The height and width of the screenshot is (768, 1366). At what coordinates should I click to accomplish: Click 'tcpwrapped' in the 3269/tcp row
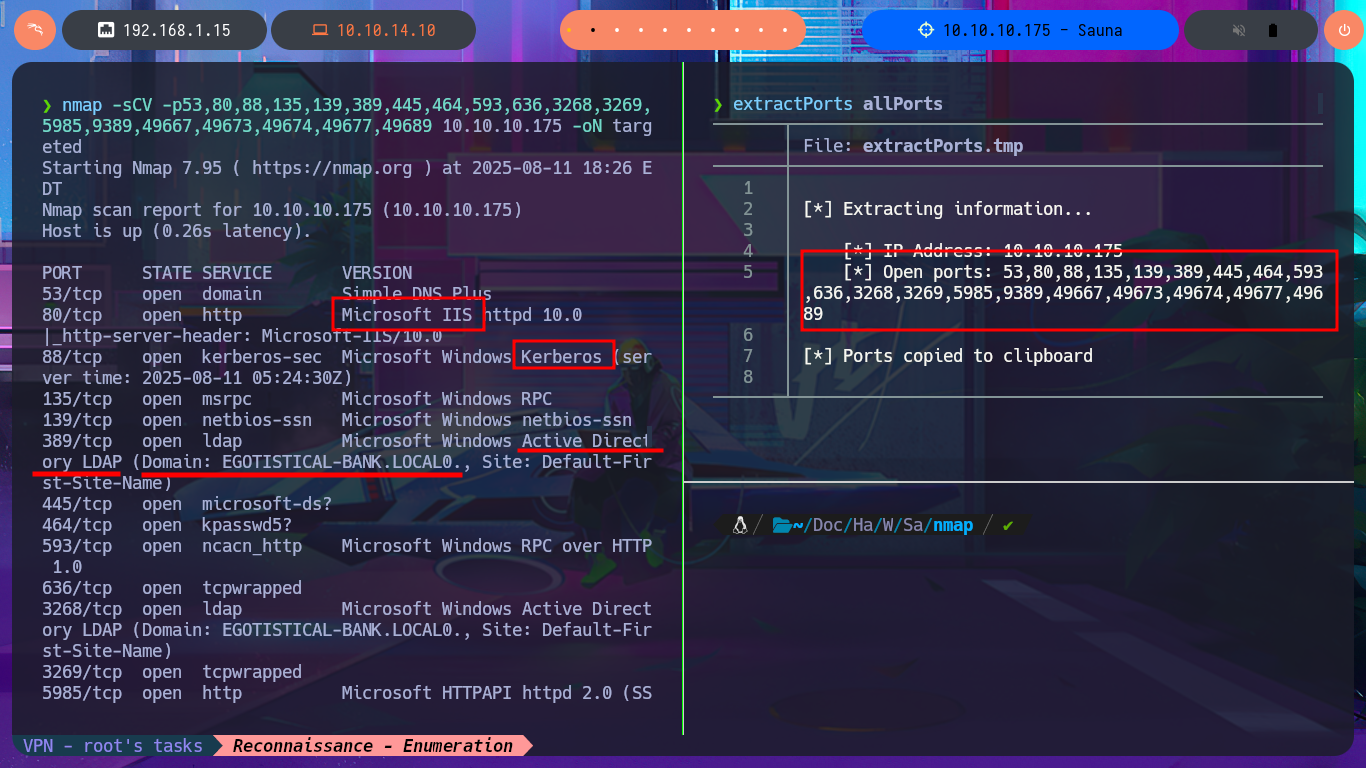[x=252, y=672]
